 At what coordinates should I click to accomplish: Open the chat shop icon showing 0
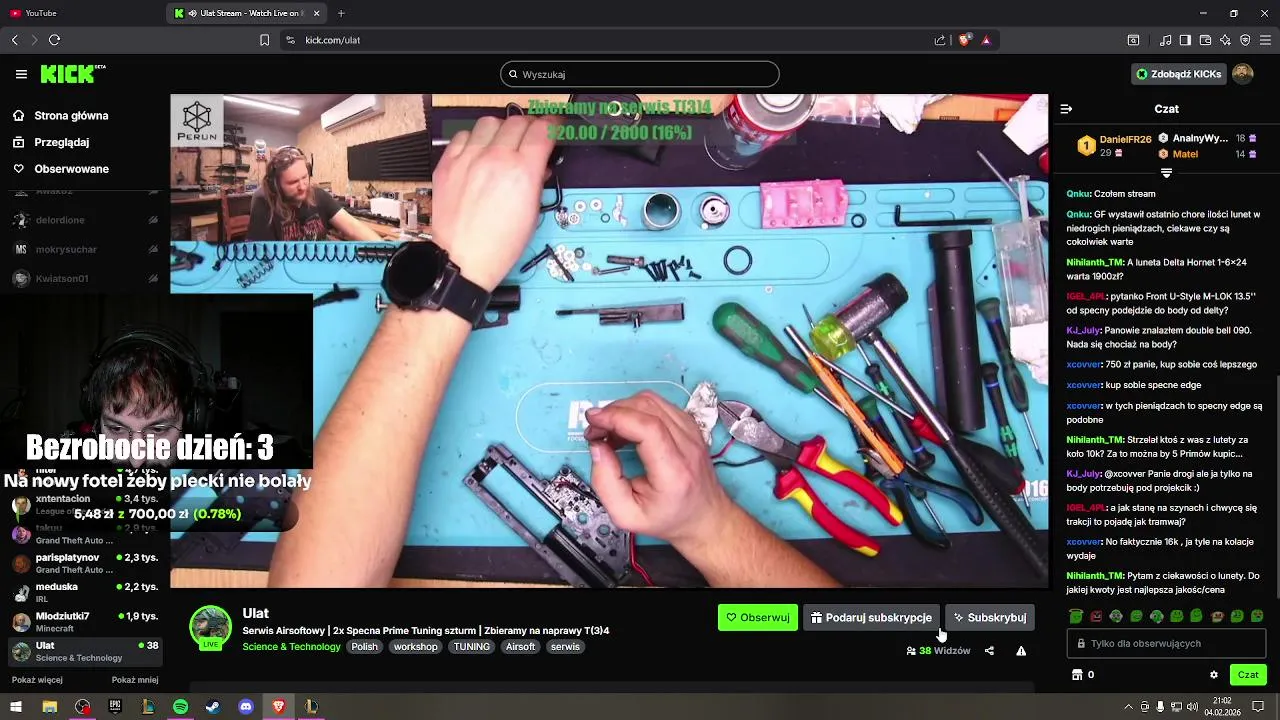(1083, 675)
